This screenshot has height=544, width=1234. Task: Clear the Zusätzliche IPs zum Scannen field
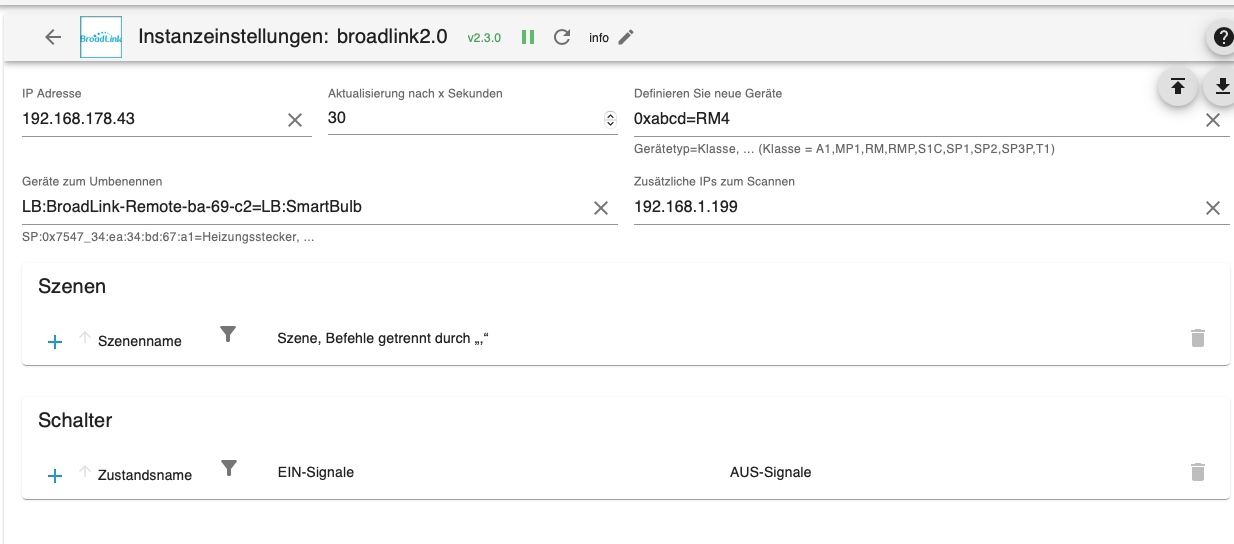pos(1212,208)
